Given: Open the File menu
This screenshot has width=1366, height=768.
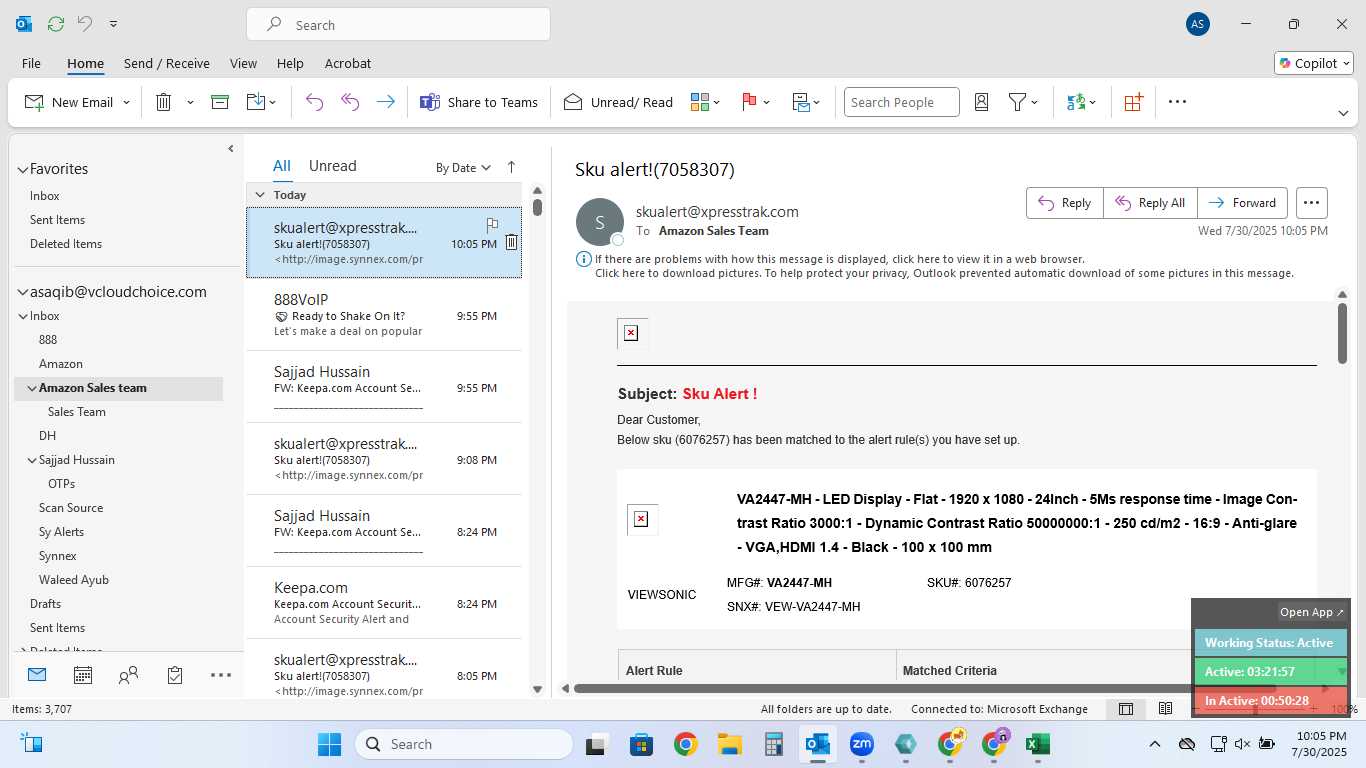Looking at the screenshot, I should point(31,63).
